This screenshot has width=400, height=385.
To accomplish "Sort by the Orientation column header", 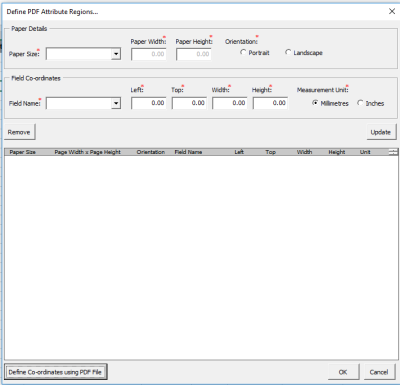I will coord(151,152).
